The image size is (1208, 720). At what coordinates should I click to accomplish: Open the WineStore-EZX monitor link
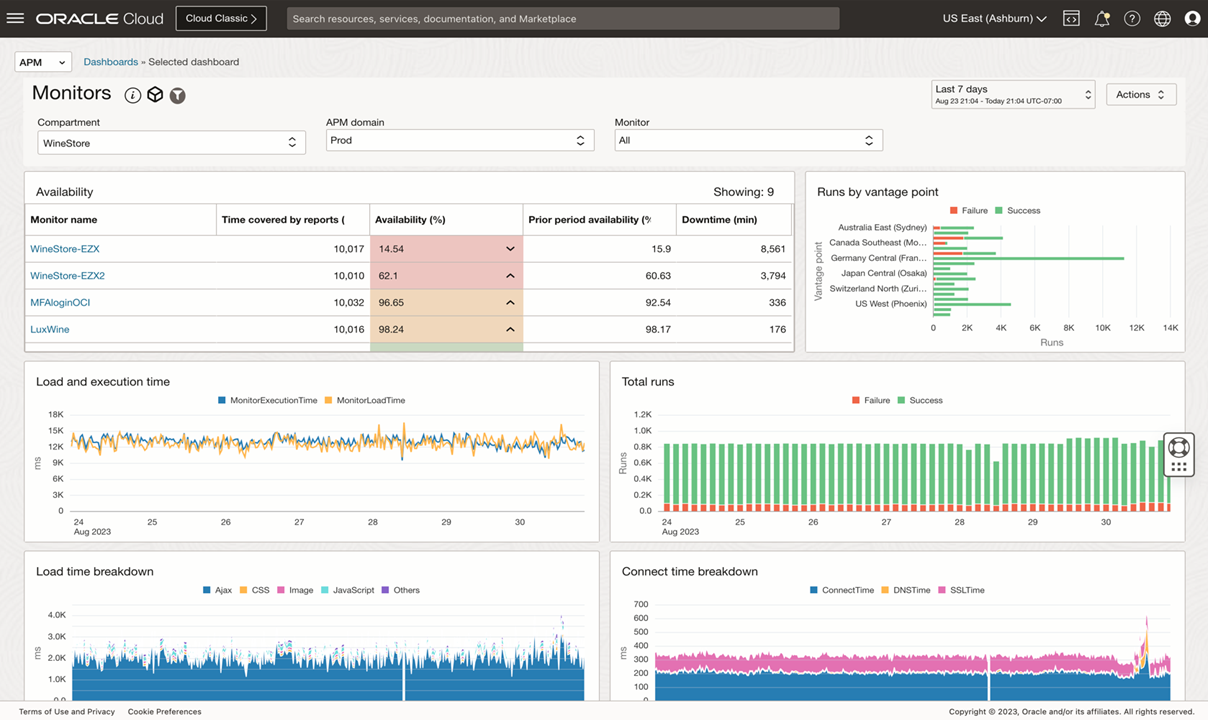click(64, 248)
